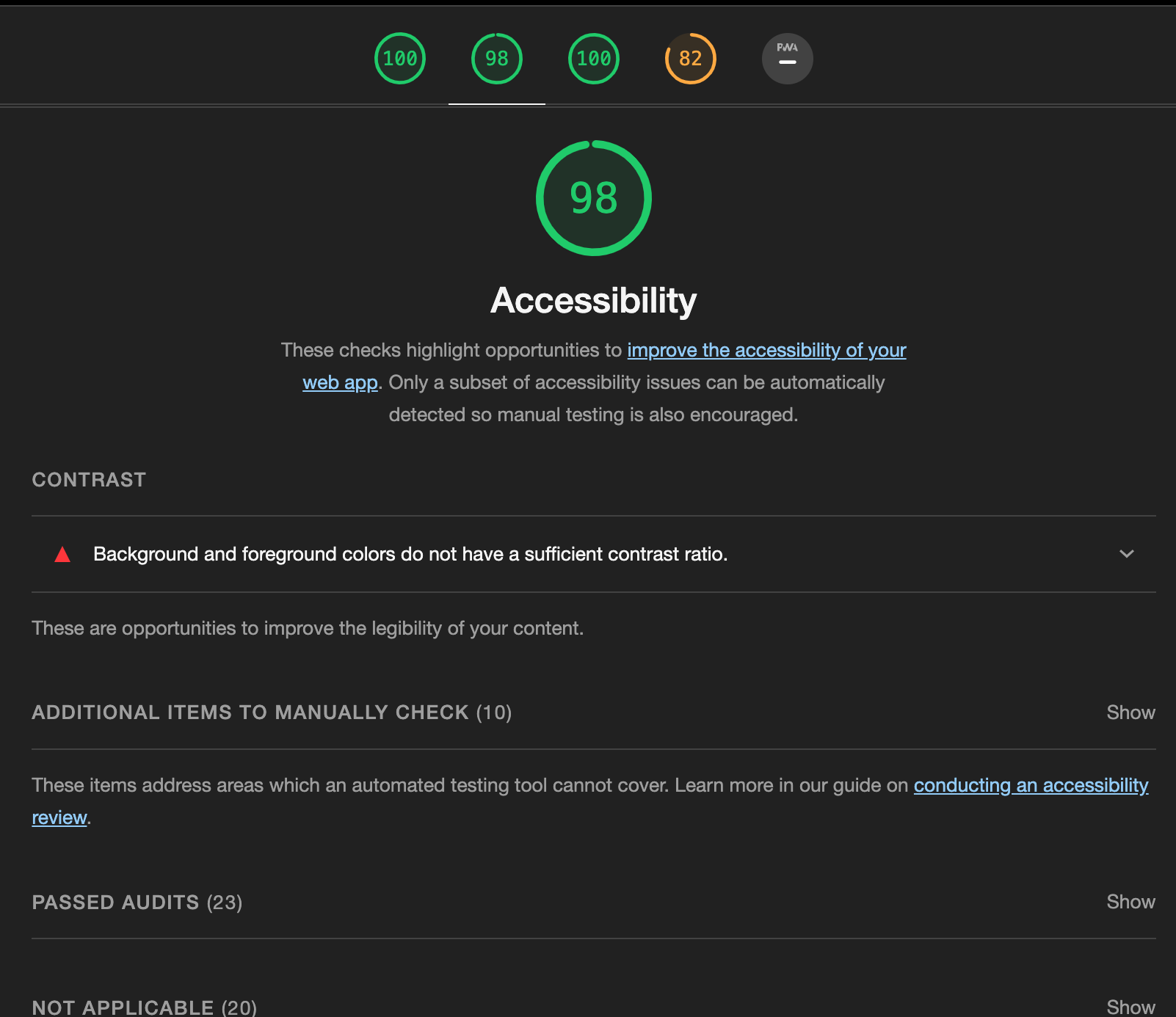
Task: Click the red triangle fail icon on contrast audit
Action: click(x=62, y=554)
